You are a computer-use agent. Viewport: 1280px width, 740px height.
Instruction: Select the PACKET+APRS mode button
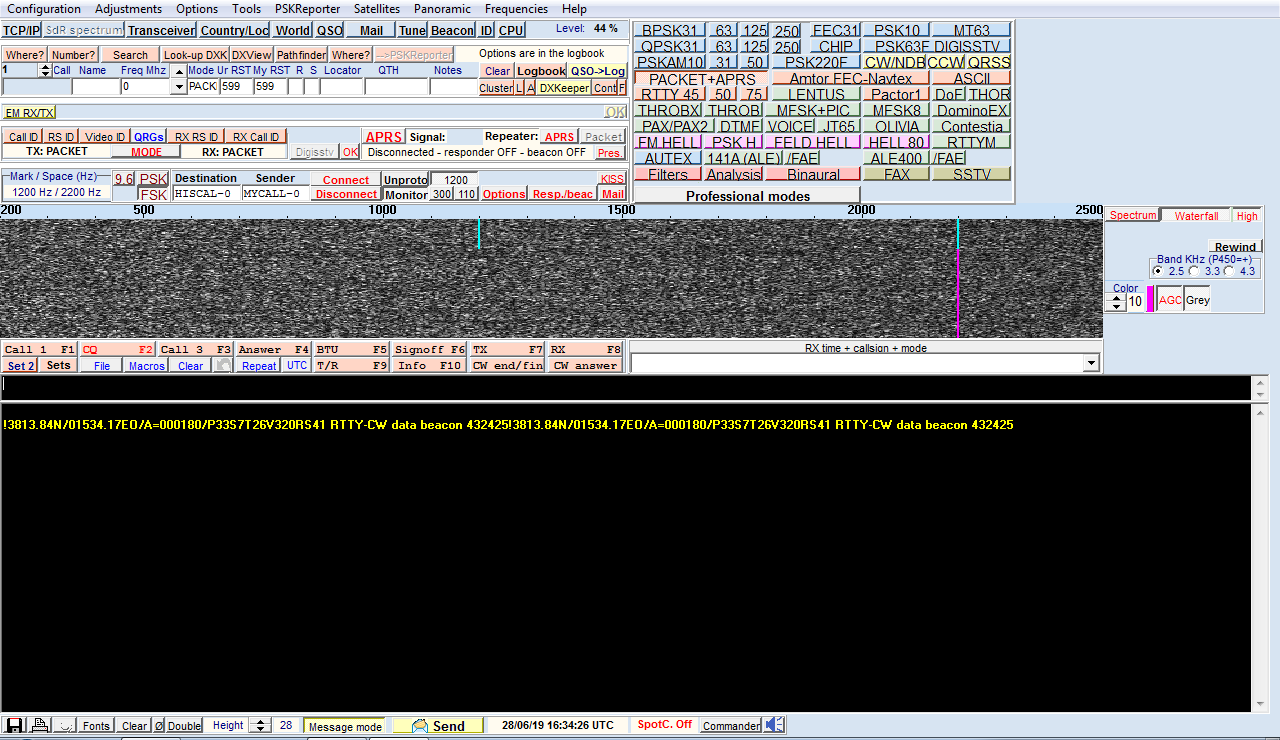(702, 79)
